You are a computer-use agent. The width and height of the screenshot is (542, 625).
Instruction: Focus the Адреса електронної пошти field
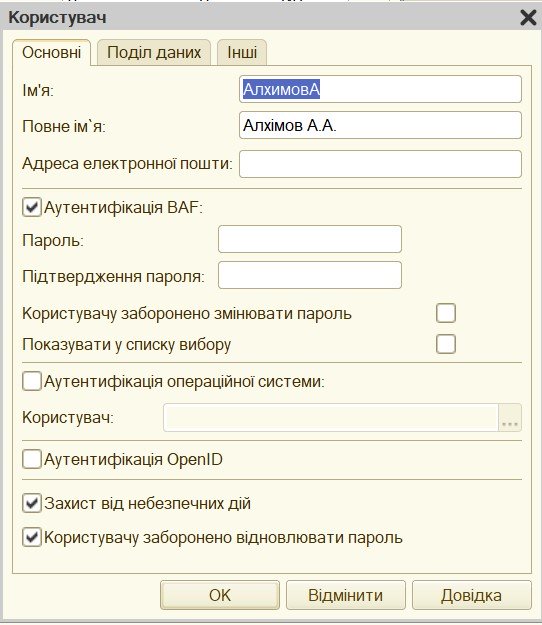coord(380,164)
